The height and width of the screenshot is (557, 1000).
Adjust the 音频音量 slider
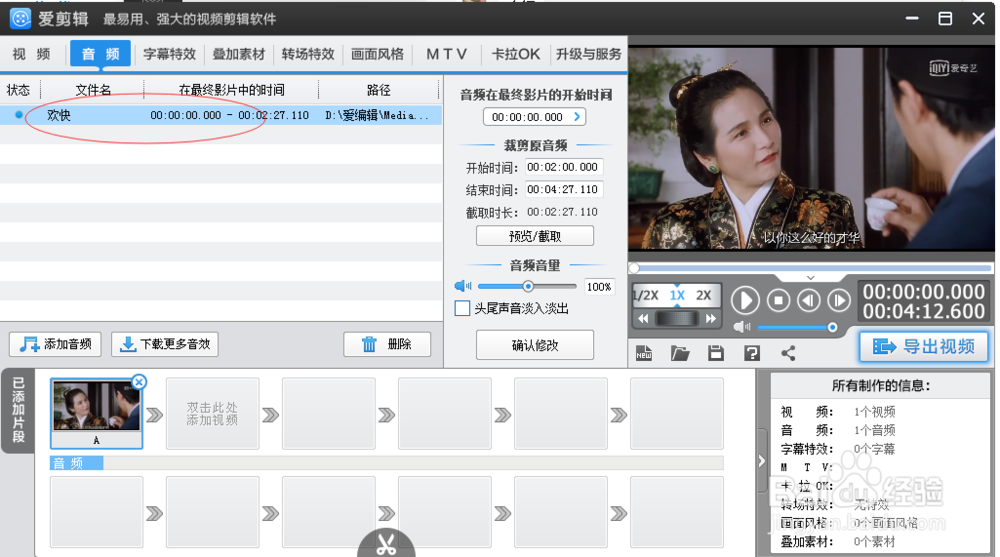pyautogui.click(x=527, y=286)
